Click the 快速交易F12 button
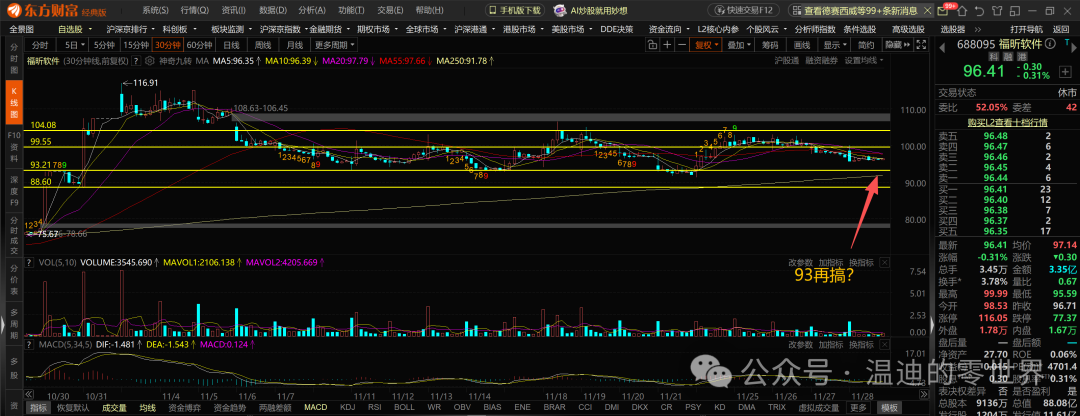 tap(745, 10)
